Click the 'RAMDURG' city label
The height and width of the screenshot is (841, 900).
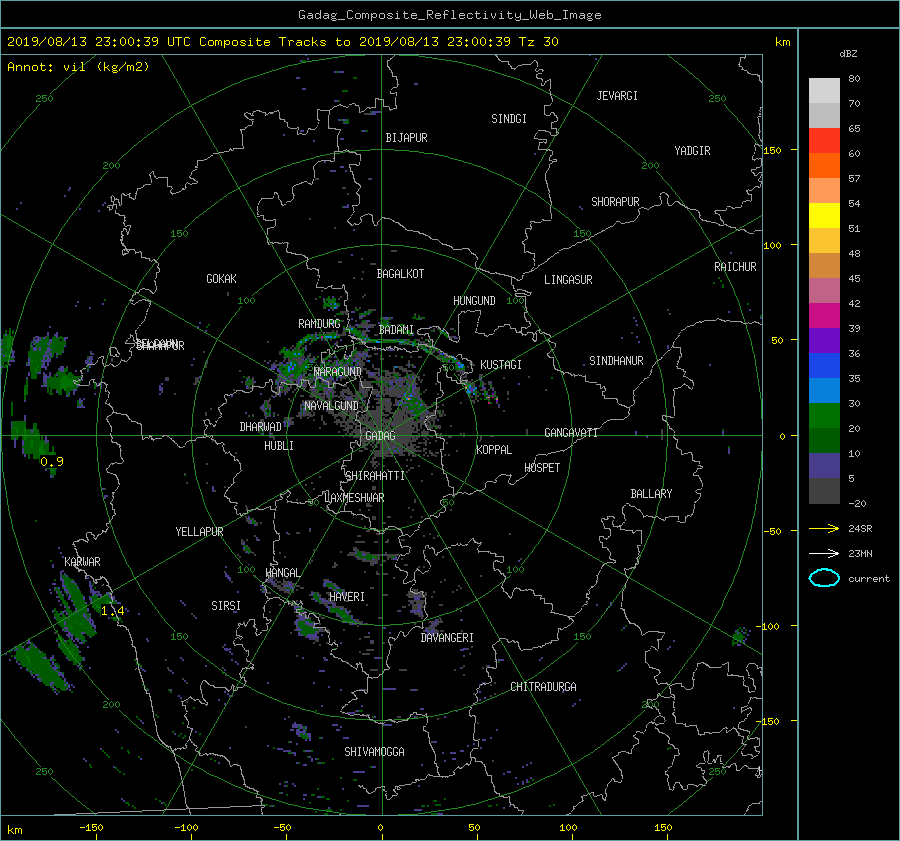319,324
